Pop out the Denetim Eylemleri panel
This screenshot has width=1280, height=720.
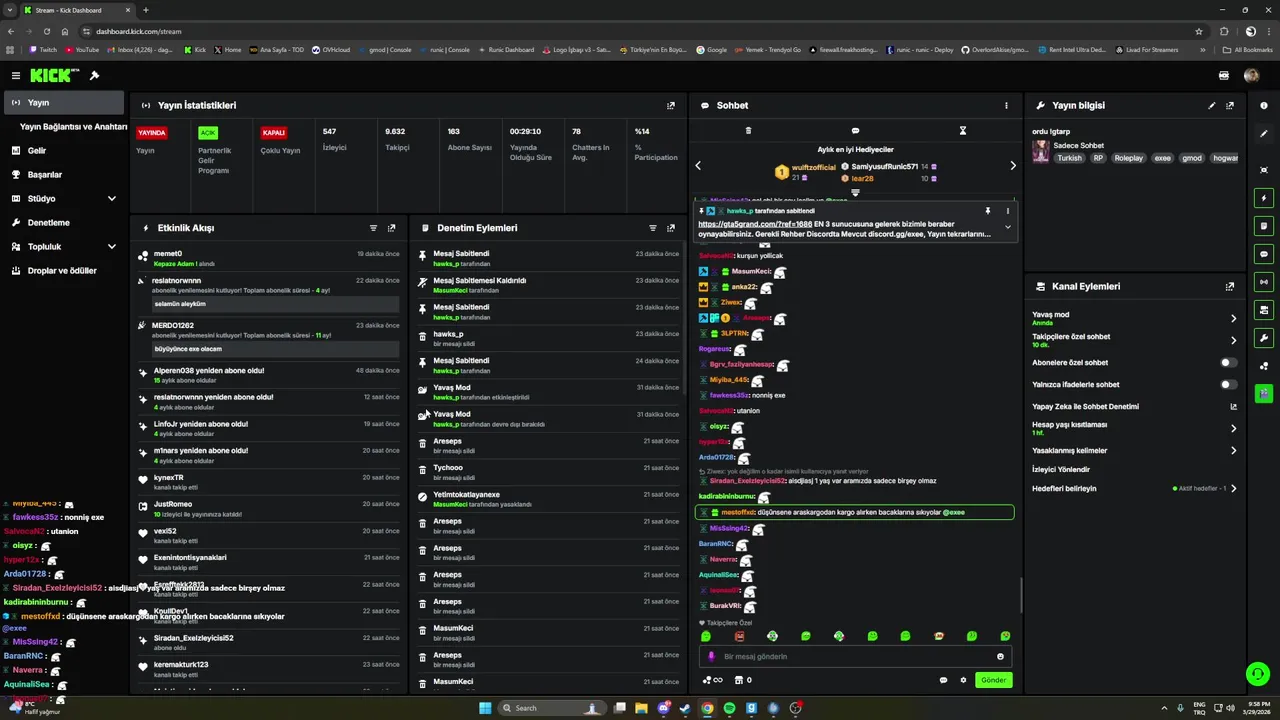[x=671, y=228]
